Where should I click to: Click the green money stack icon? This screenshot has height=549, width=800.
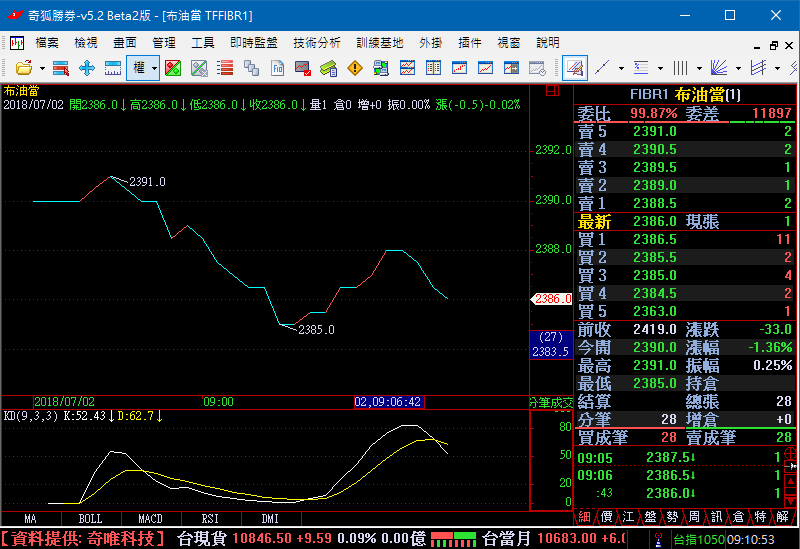pos(329,68)
